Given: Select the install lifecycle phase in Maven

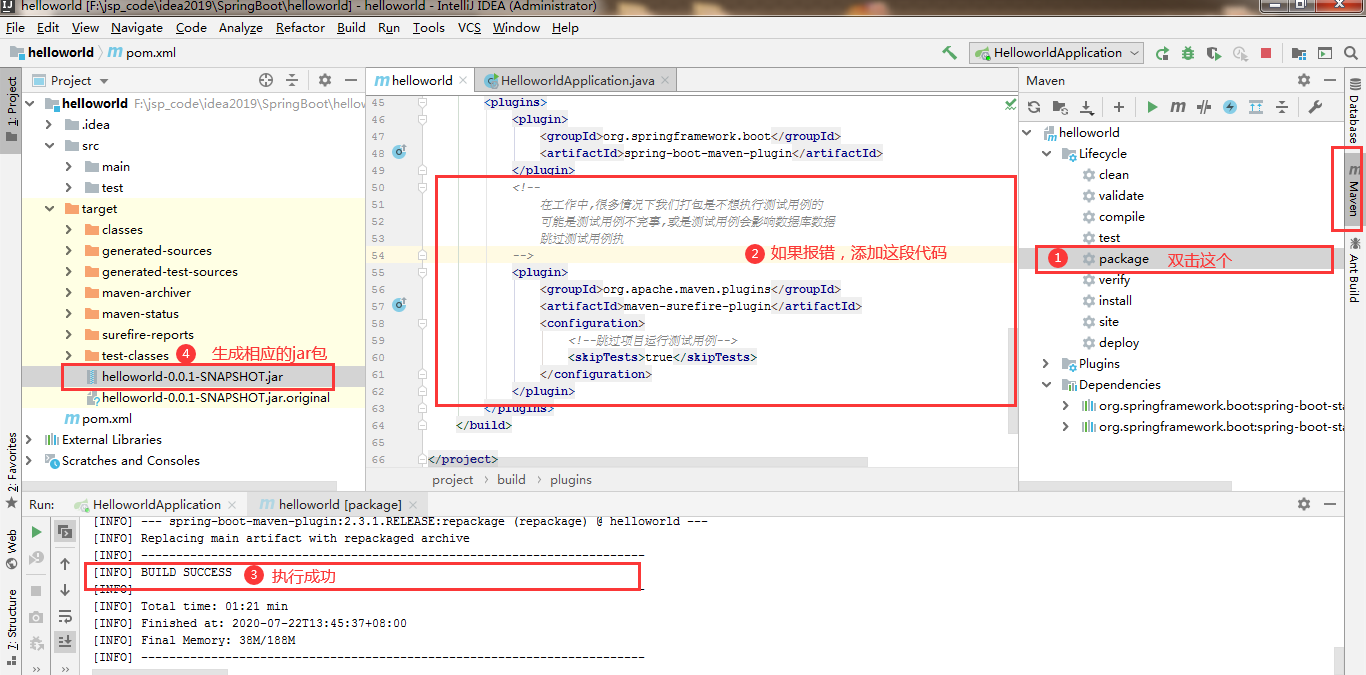Looking at the screenshot, I should (1115, 301).
